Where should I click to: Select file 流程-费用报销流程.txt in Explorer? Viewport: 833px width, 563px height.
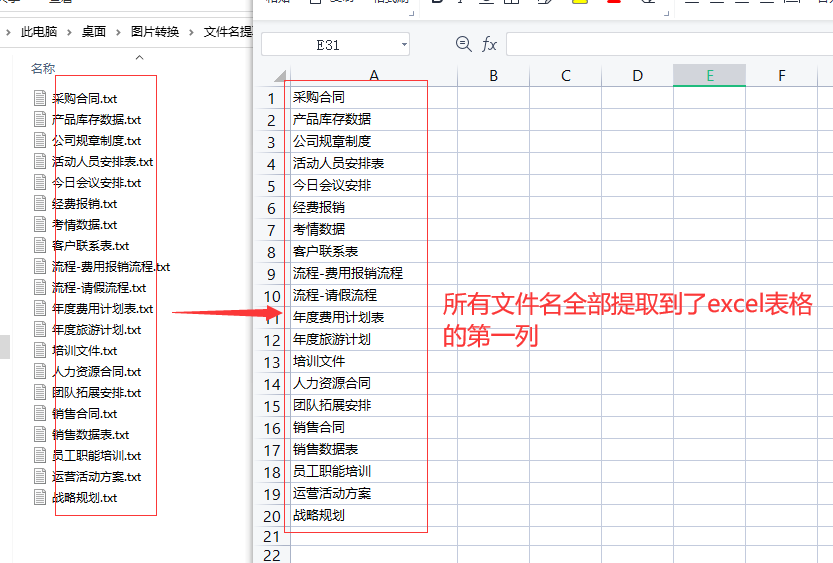coord(111,267)
